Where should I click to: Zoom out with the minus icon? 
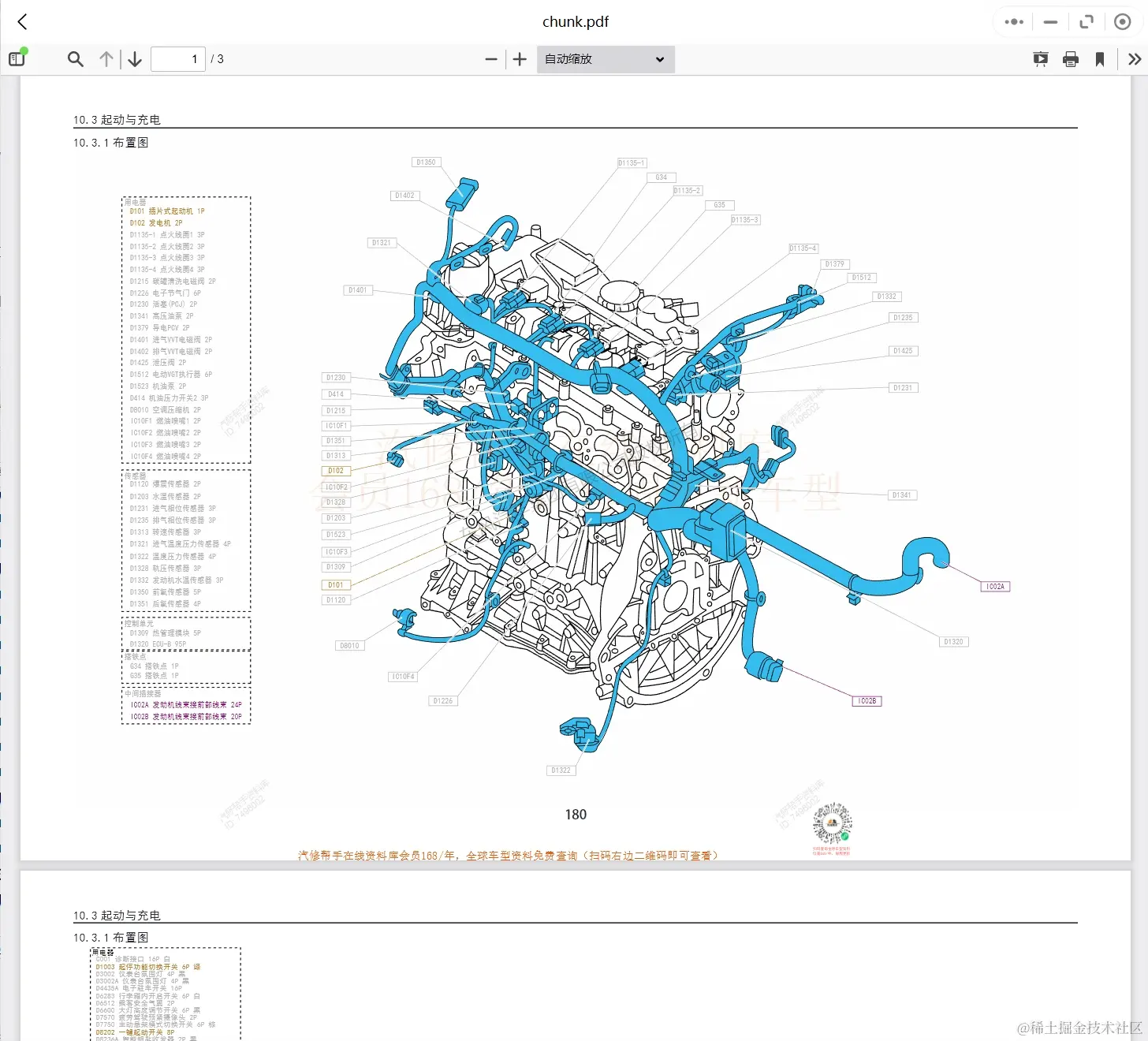coord(490,58)
